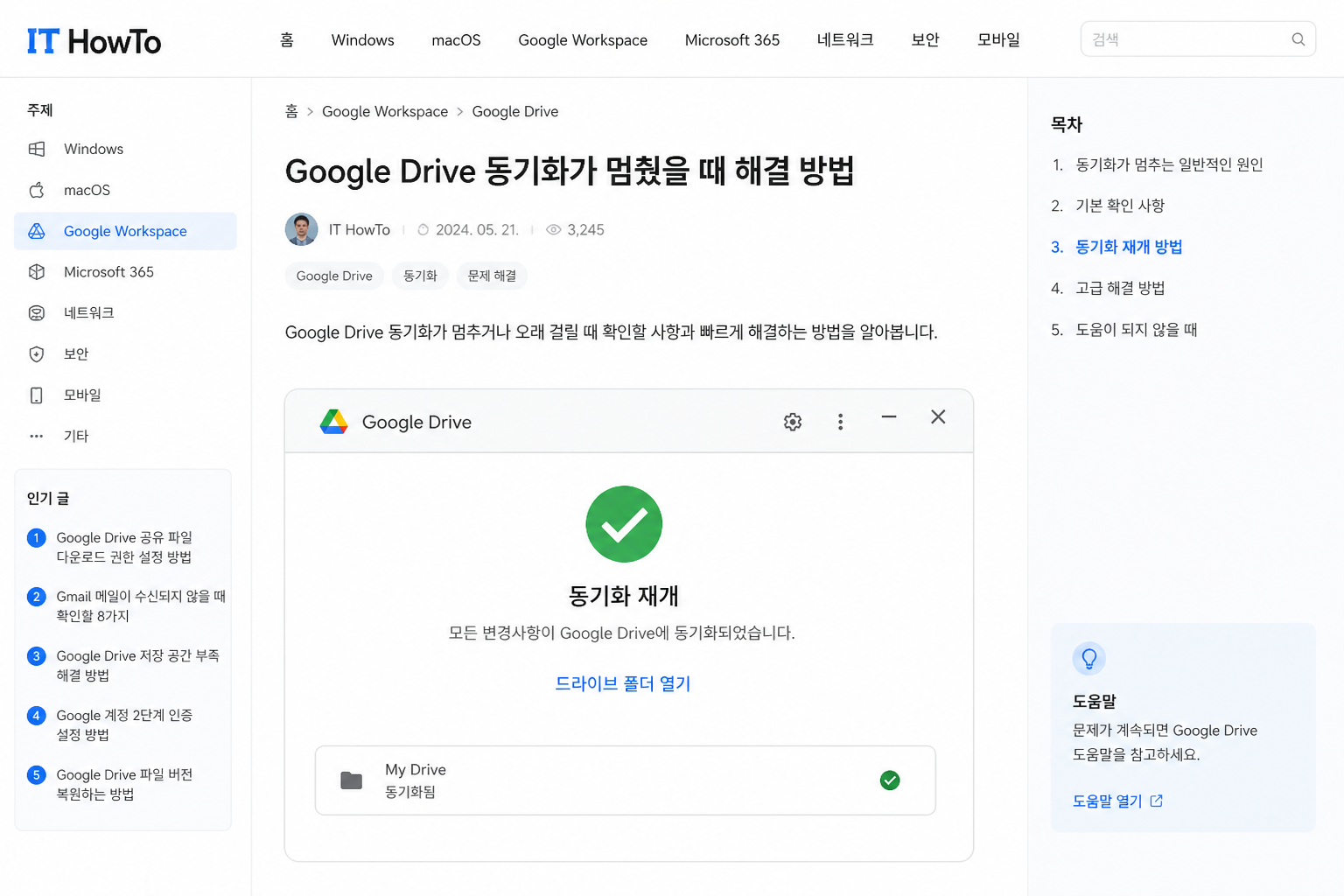Screen dimensions: 1344x896
Task: Open popular post Google Drive 공유 파일 다운로드 권한
Action: click(x=124, y=547)
